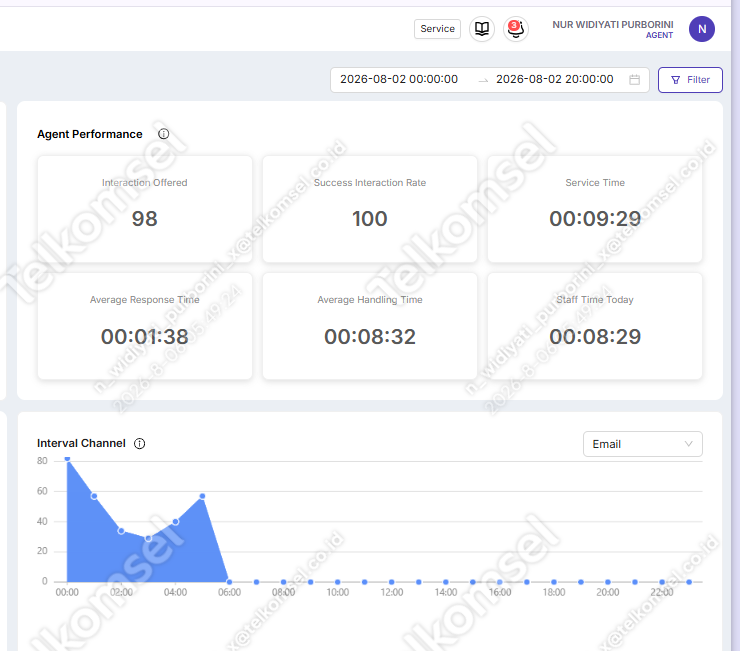
Task: Click the Average Handling Time label
Action: (x=370, y=300)
